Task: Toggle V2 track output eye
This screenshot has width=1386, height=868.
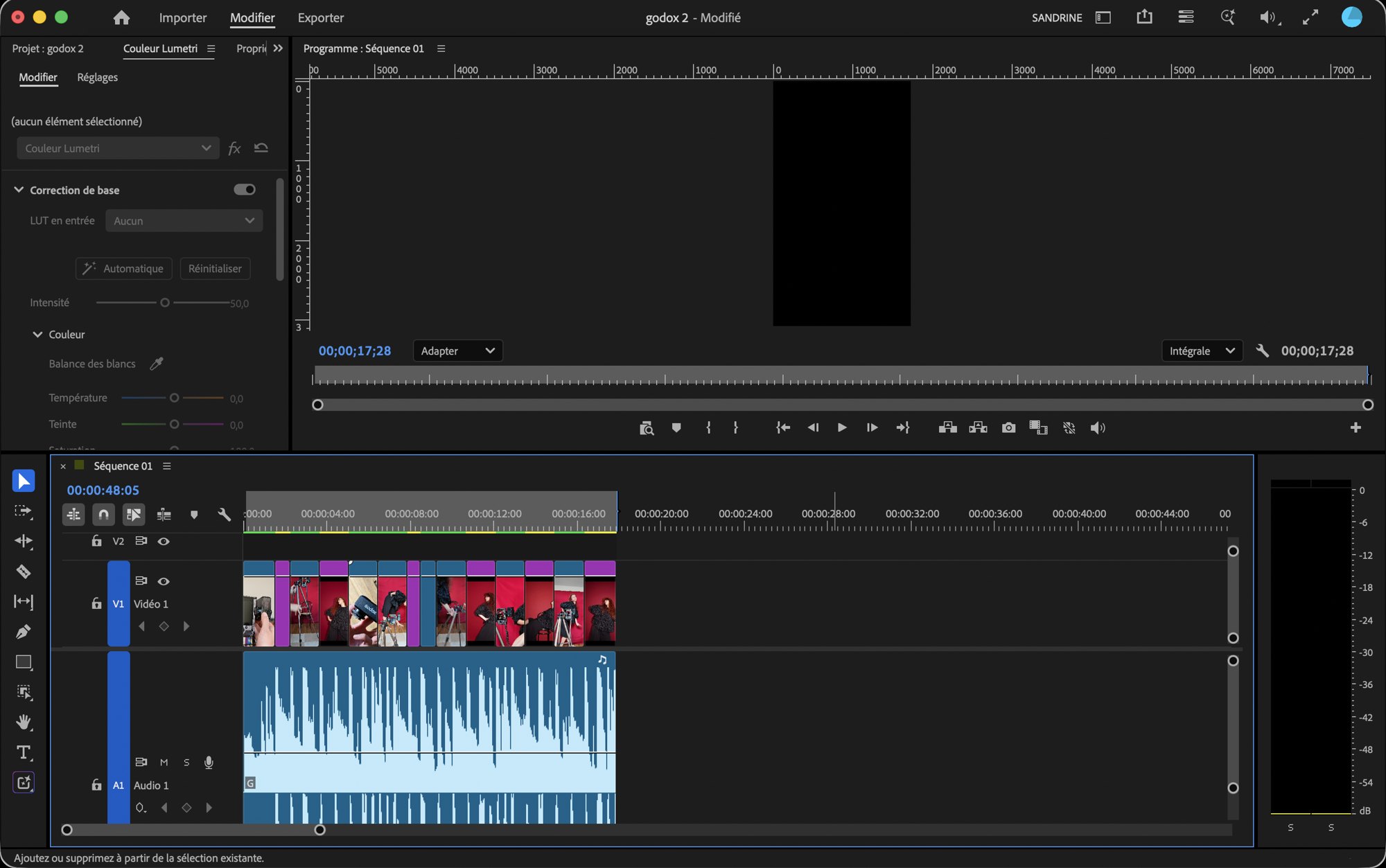Action: click(x=164, y=542)
